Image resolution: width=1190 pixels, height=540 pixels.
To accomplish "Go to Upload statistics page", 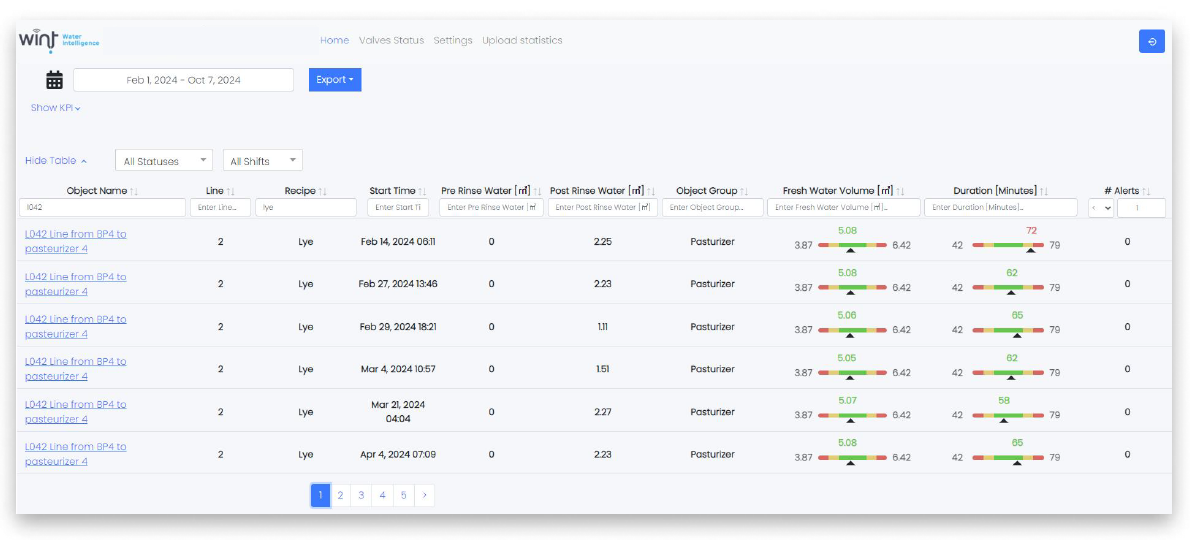I will tap(522, 41).
